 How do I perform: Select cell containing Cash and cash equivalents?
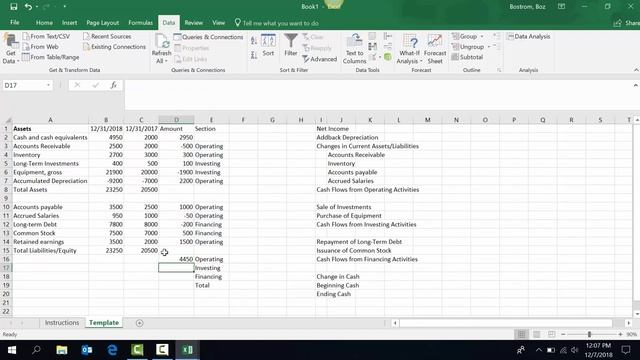click(51, 137)
